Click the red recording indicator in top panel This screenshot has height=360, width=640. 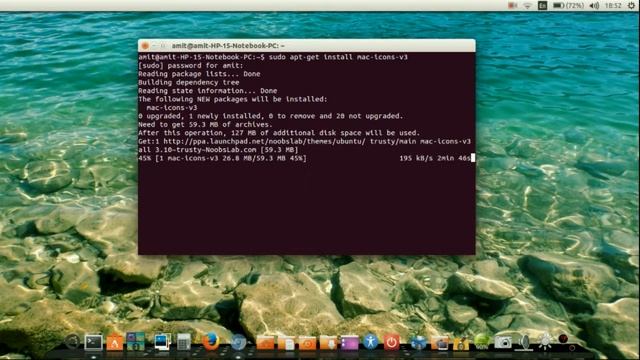click(x=513, y=5)
